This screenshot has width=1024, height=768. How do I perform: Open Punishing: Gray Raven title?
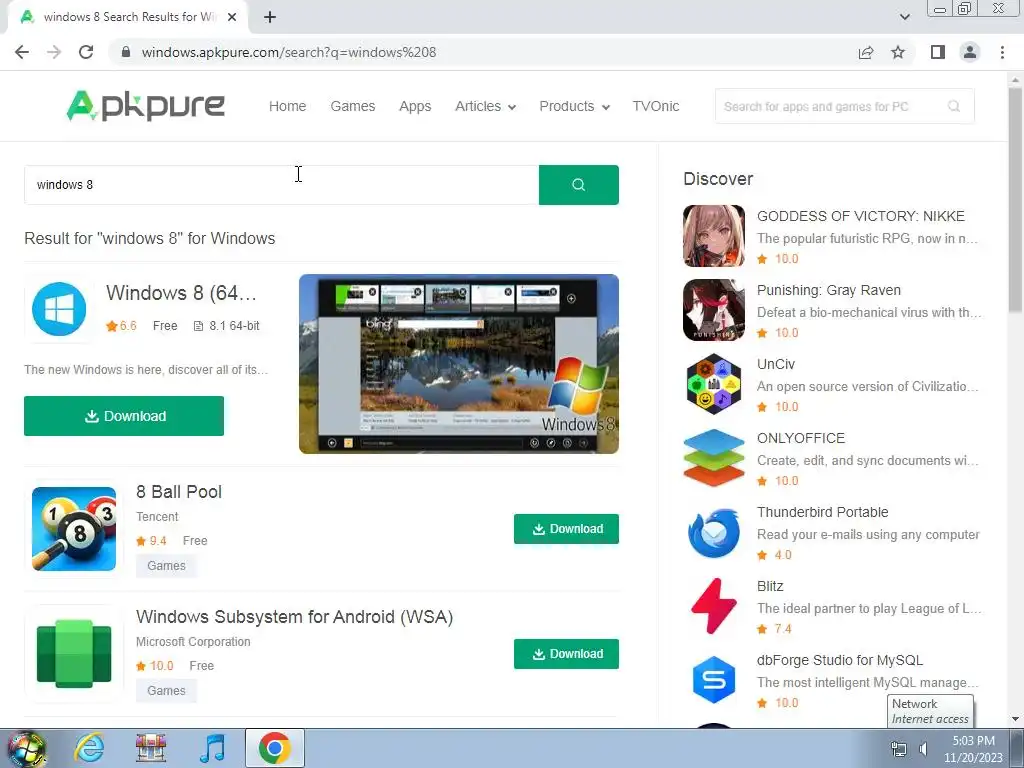829,290
